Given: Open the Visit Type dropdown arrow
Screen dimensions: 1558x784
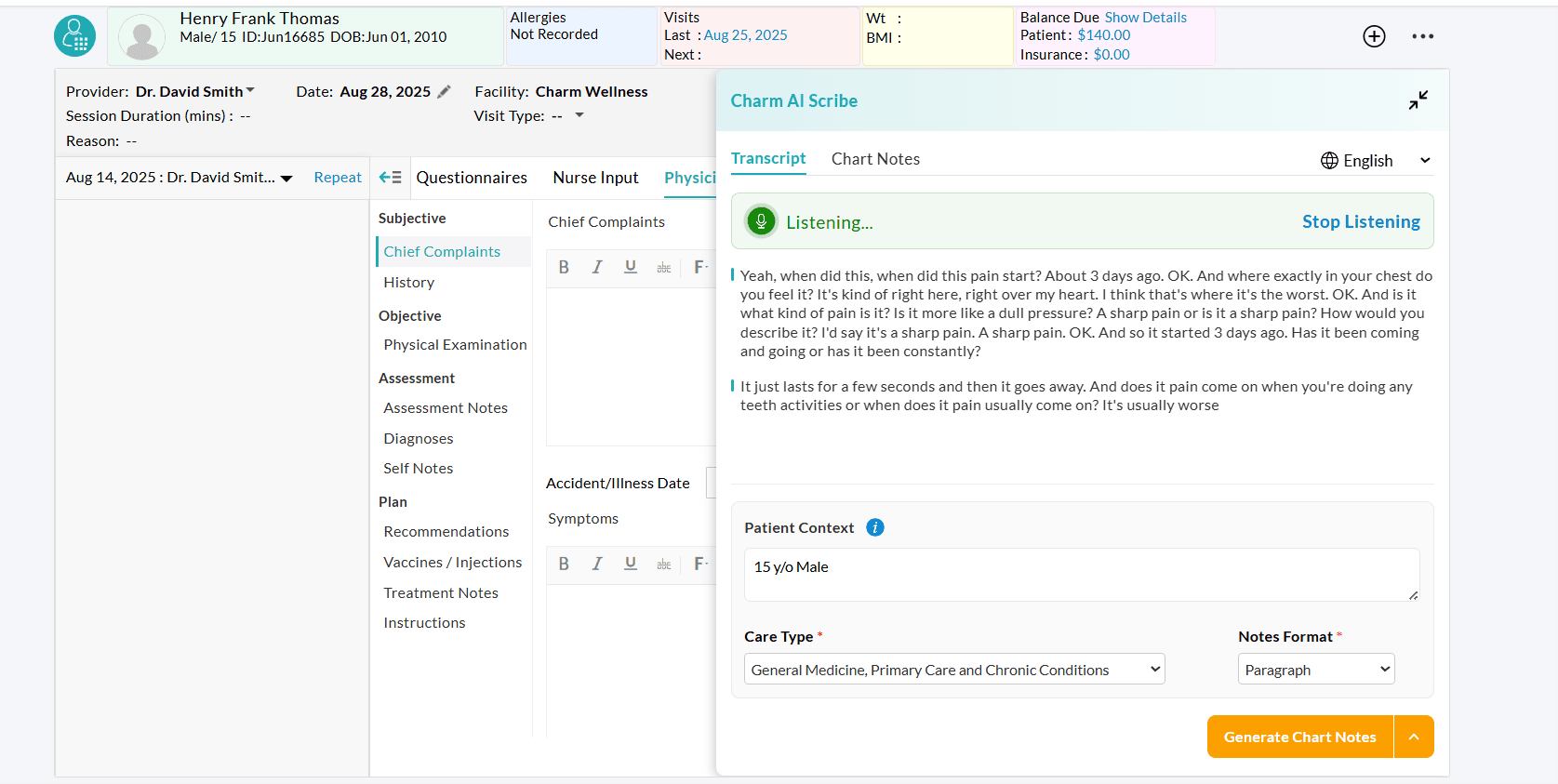Looking at the screenshot, I should 579,115.
